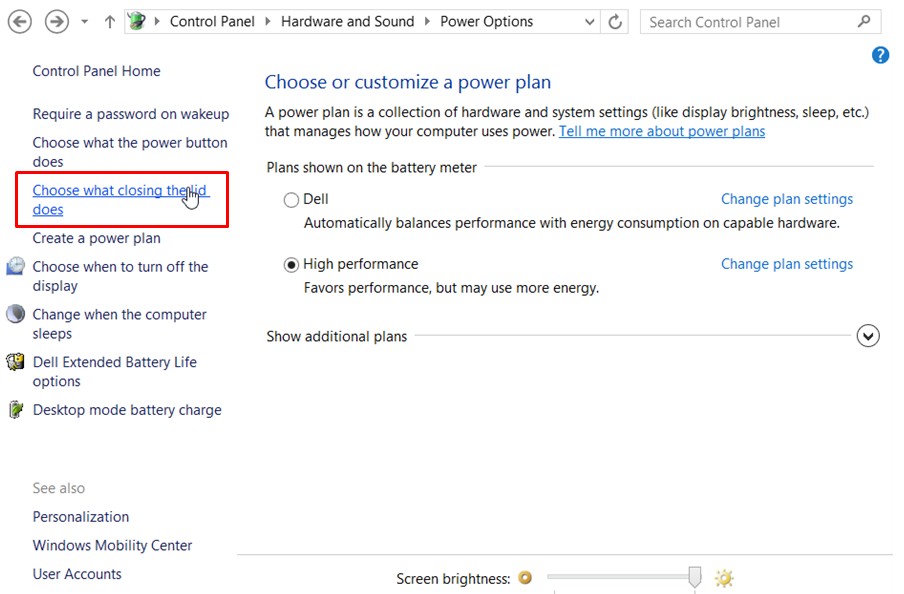Screen dimensions: 904x594
Task: Click the screen brightness slider handle
Action: click(695, 577)
